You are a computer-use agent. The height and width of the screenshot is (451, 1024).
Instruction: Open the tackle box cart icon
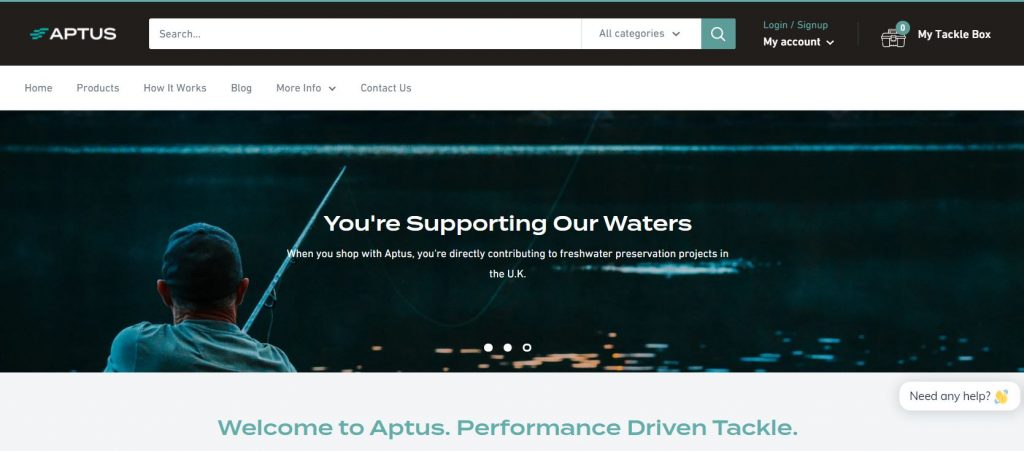(893, 38)
